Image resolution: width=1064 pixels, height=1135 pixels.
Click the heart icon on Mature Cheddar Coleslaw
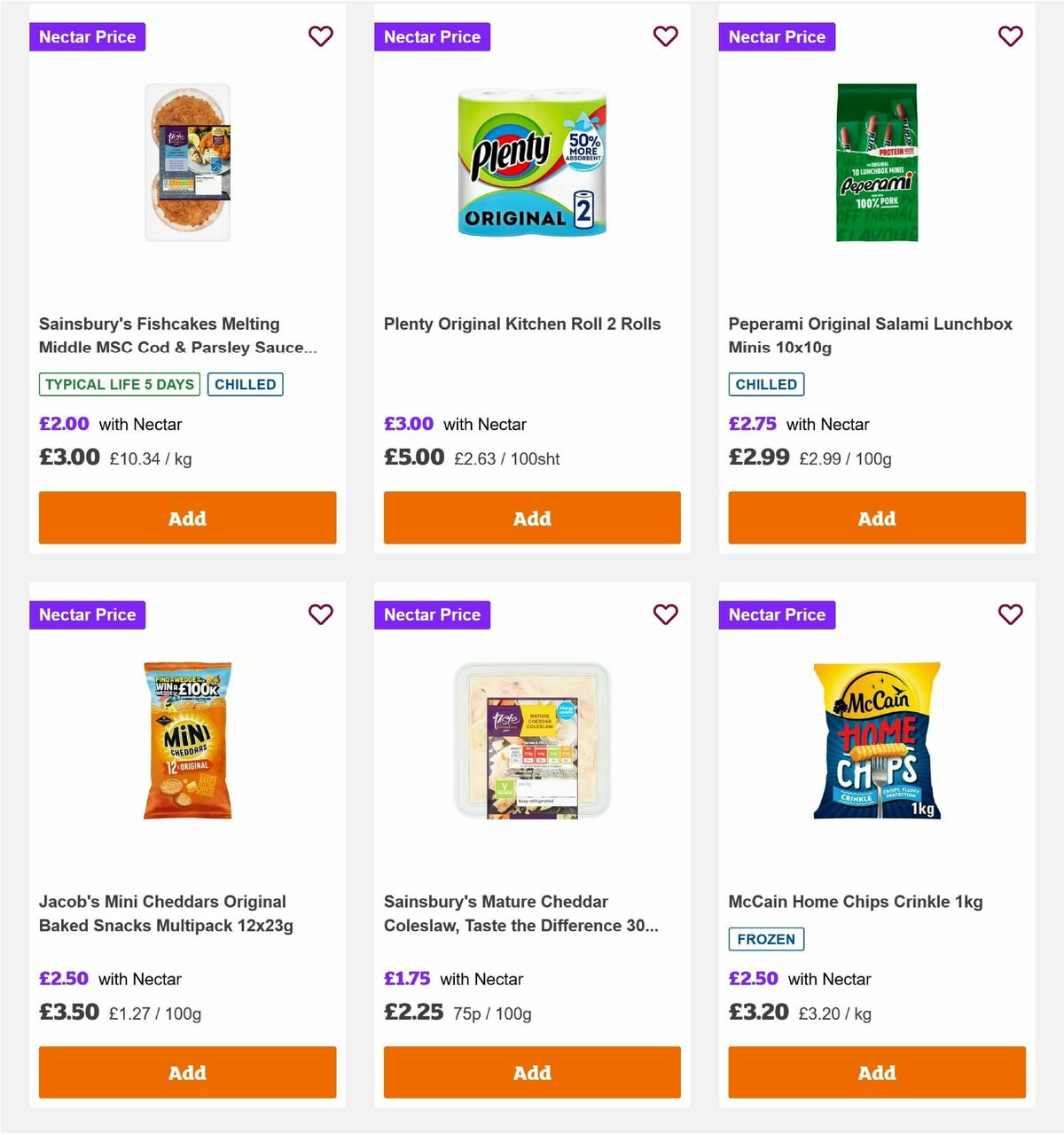(x=665, y=614)
